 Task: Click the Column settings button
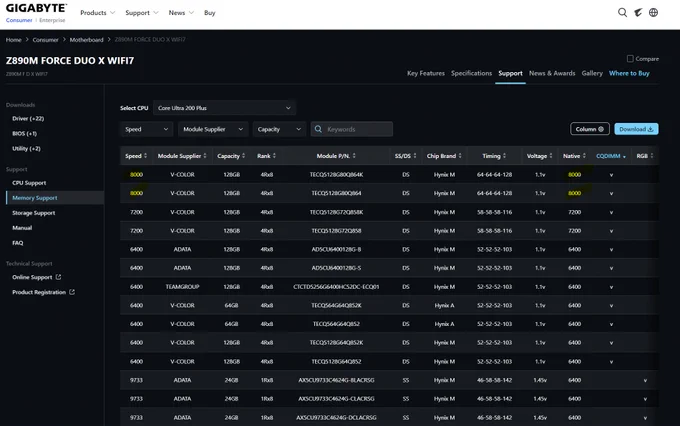click(590, 129)
